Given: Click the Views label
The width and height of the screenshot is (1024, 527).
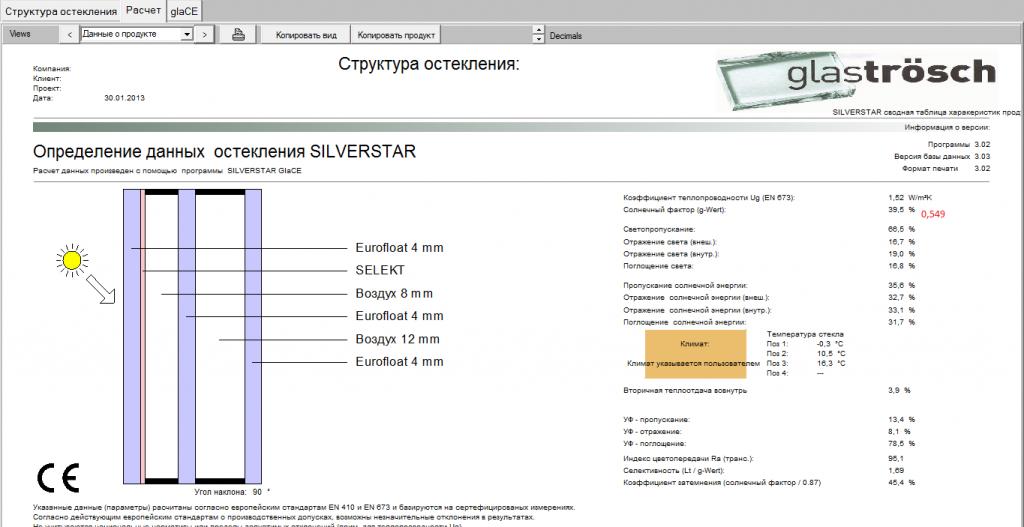Looking at the screenshot, I should click(x=20, y=34).
